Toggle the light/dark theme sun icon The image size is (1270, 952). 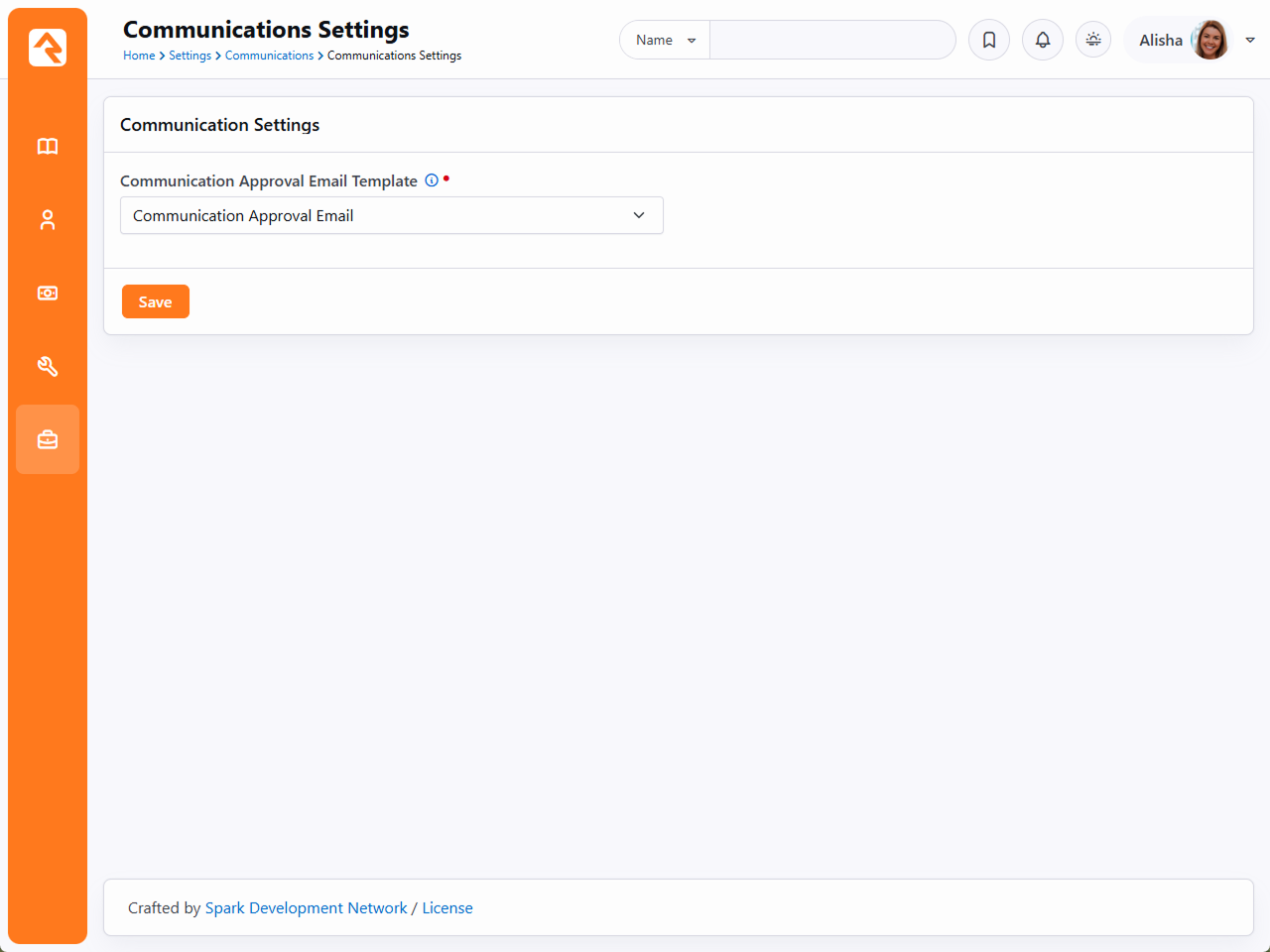pyautogui.click(x=1093, y=40)
